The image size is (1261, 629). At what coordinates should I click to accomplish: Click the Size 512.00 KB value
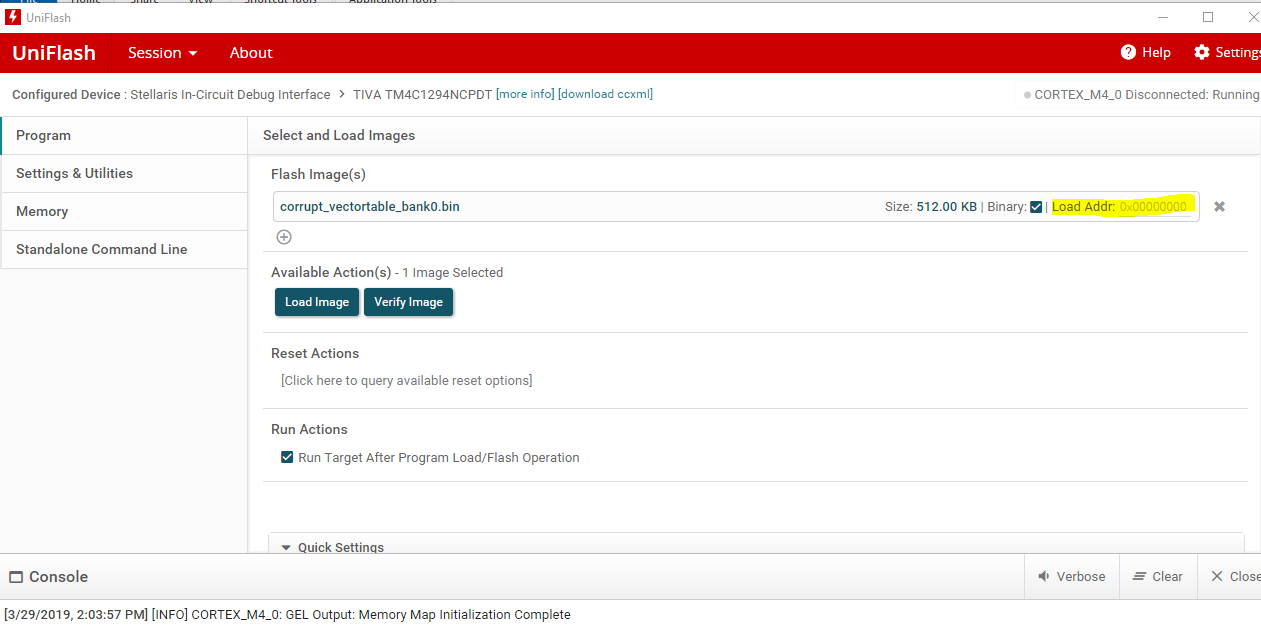click(945, 207)
